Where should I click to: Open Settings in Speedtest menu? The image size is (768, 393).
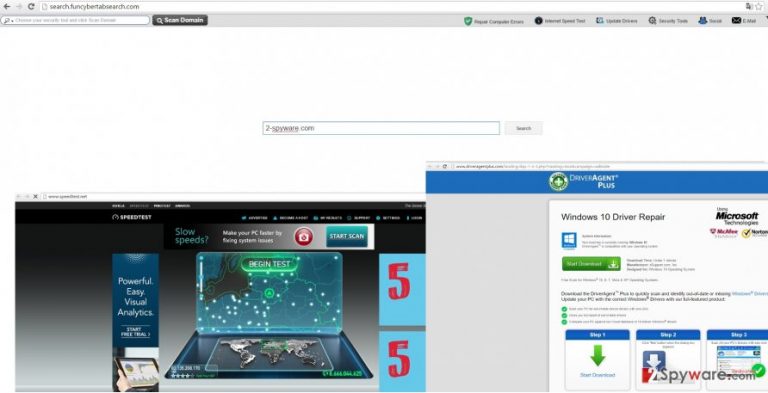[388, 218]
